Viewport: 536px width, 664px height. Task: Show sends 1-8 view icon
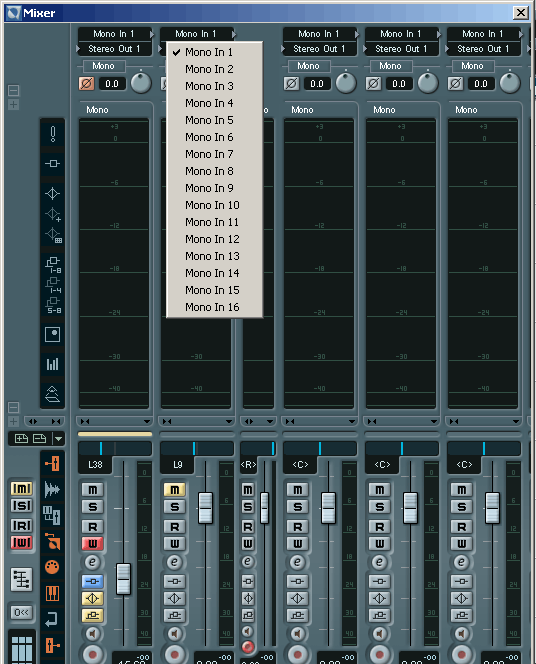tap(53, 264)
